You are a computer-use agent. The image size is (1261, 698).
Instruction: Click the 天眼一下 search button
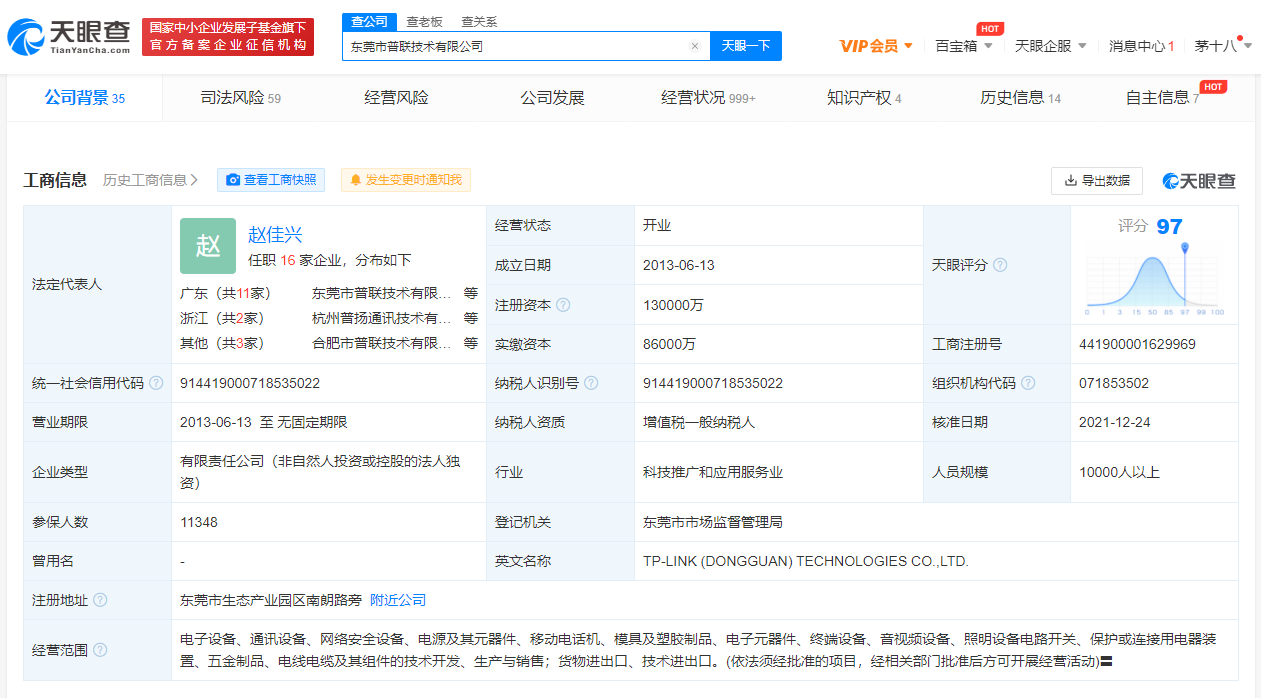pos(746,46)
